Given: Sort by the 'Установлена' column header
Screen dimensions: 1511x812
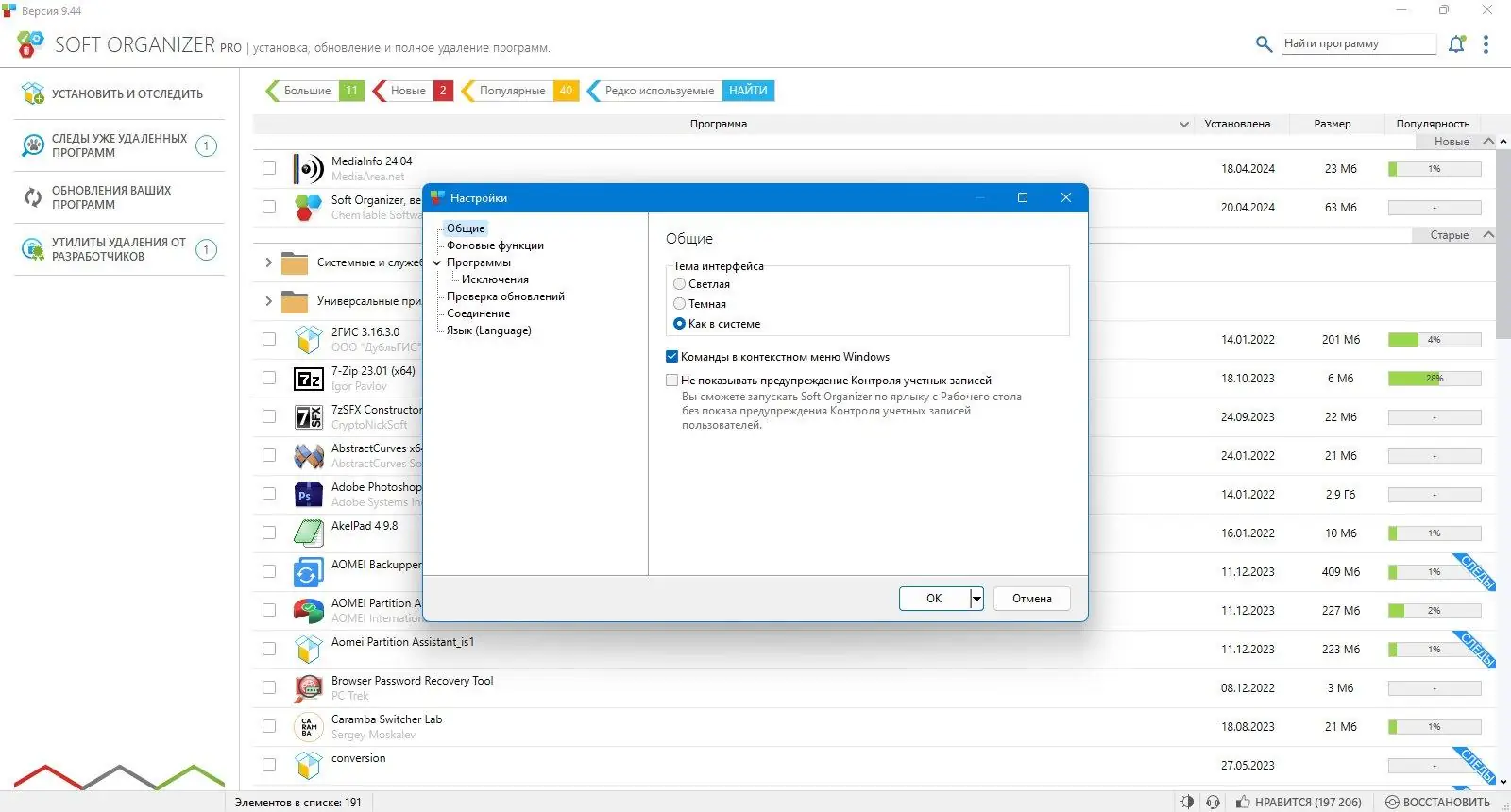Looking at the screenshot, I should [1237, 124].
